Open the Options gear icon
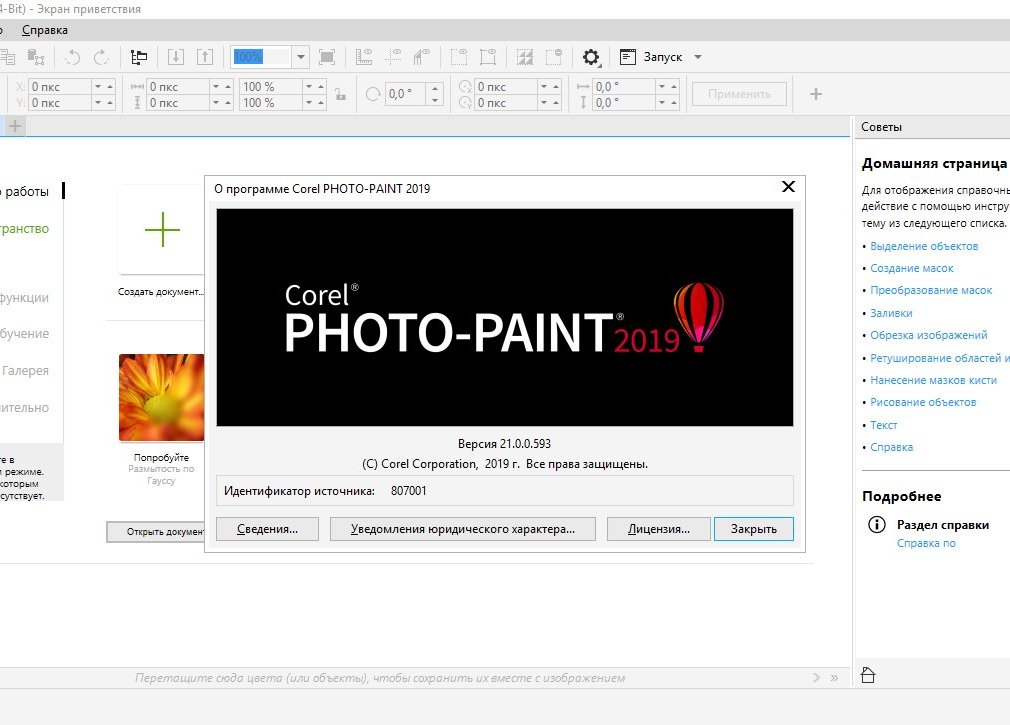The height and width of the screenshot is (725, 1010). (x=591, y=57)
